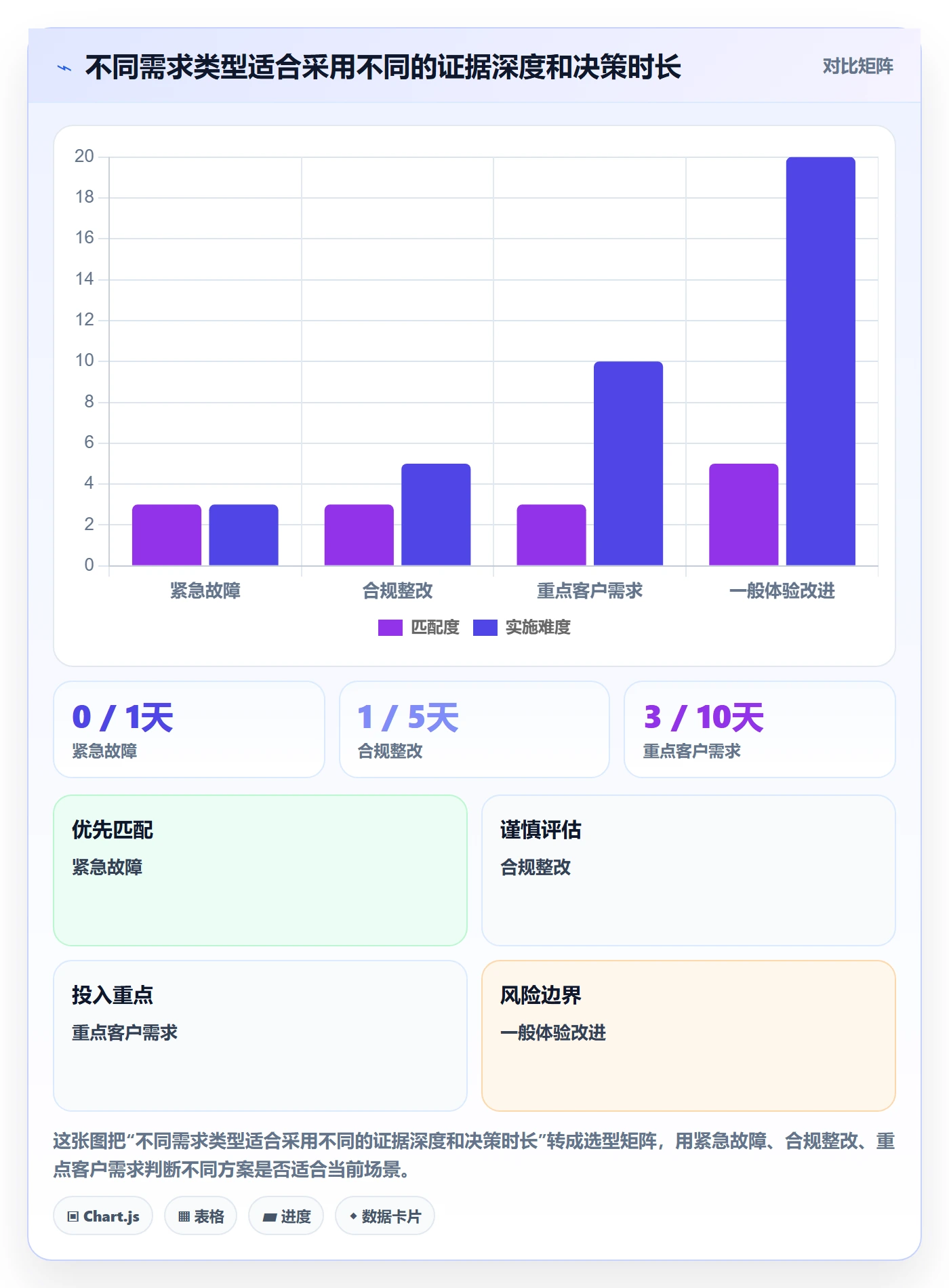The height and width of the screenshot is (1288, 949).
Task: Click the 实施难度 legend label
Action: pos(538,628)
